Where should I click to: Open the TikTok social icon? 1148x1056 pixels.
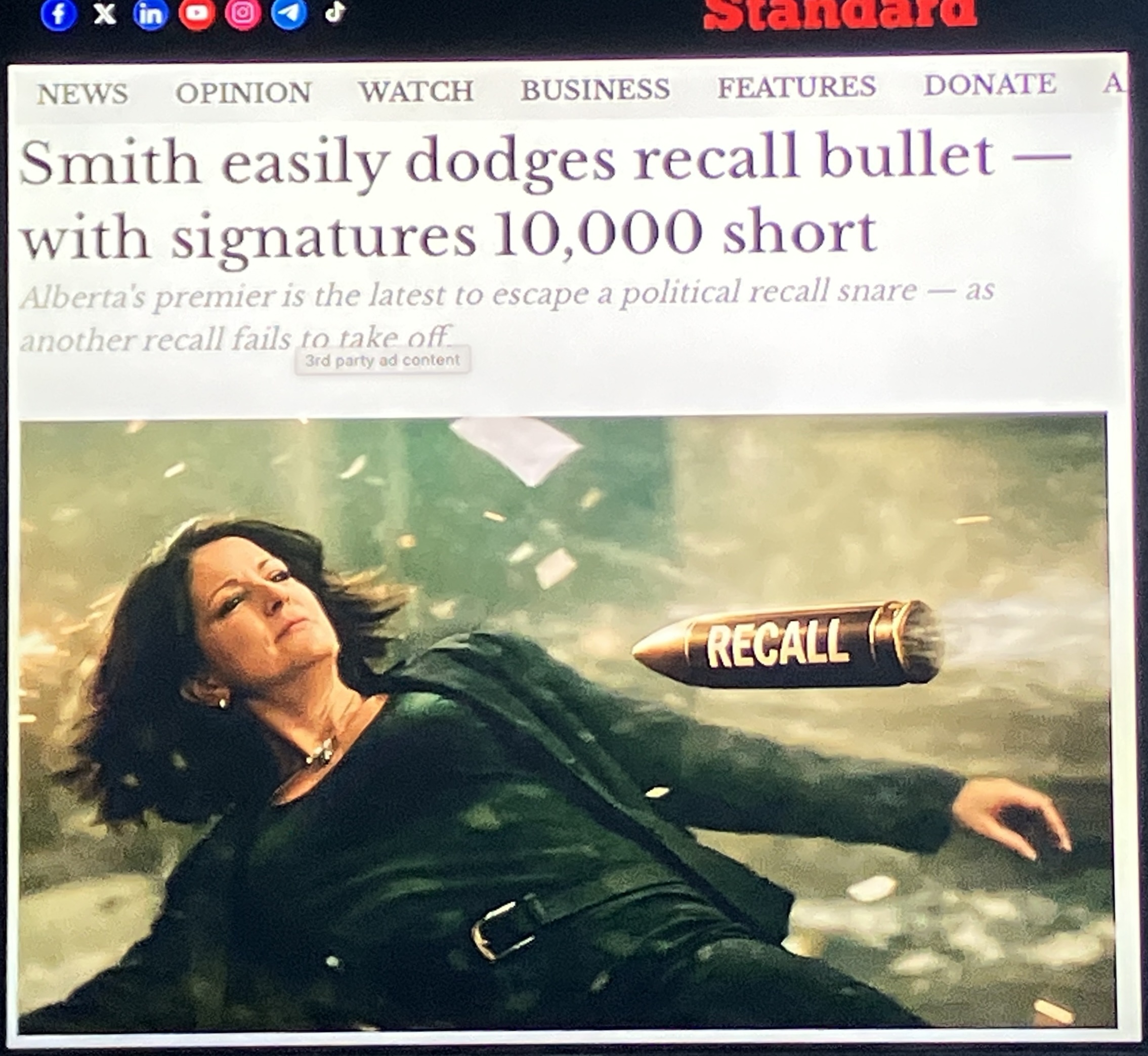[x=335, y=12]
